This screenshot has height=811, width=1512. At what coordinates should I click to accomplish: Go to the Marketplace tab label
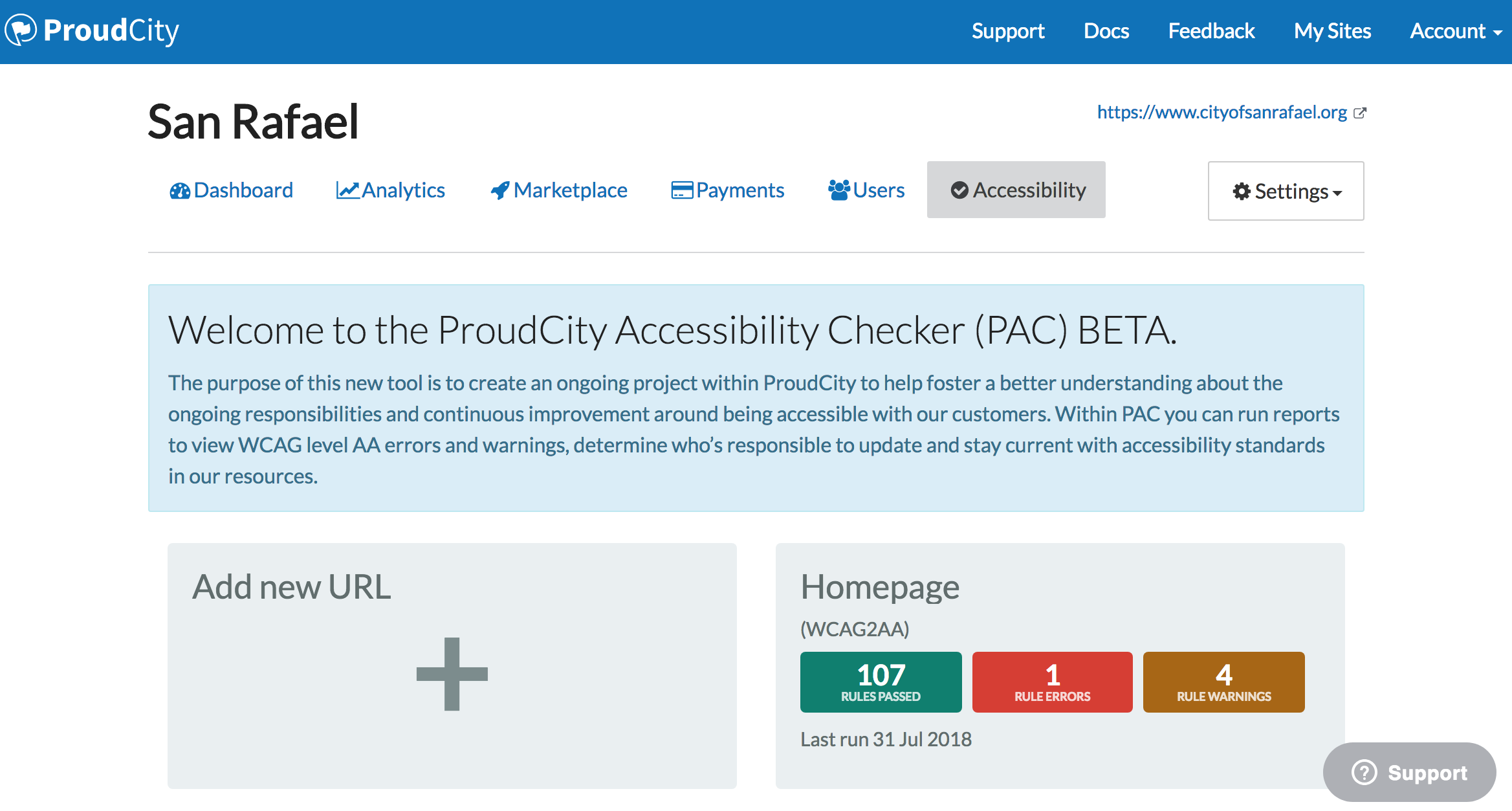click(570, 190)
